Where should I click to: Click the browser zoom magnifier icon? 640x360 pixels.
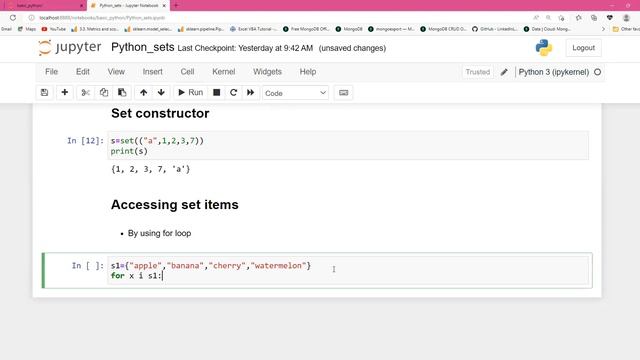pos(549,18)
